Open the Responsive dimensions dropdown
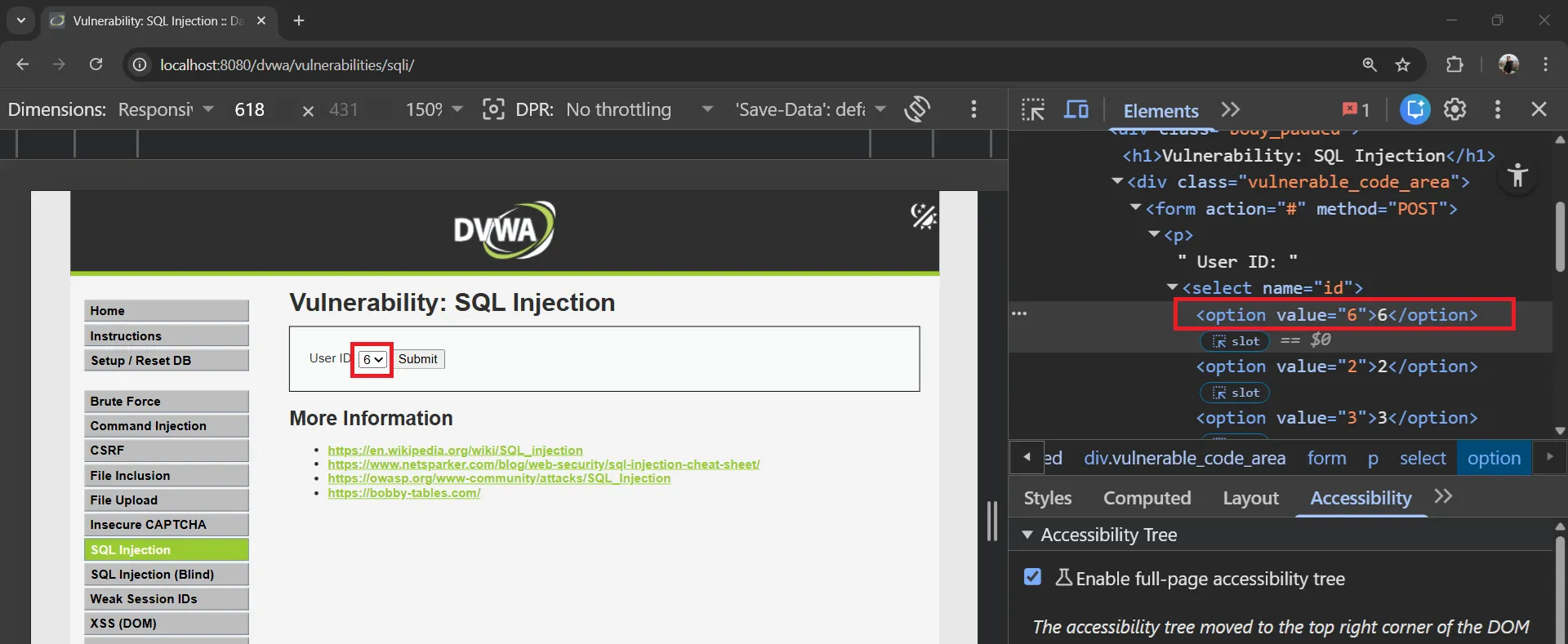1568x644 pixels. [x=166, y=109]
